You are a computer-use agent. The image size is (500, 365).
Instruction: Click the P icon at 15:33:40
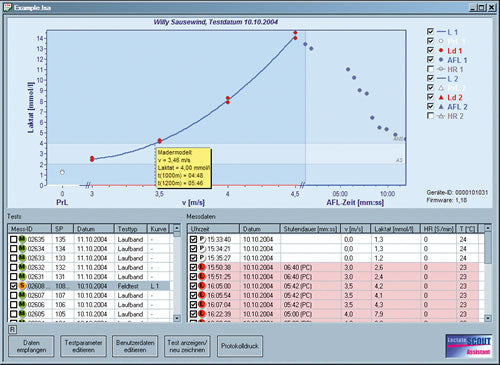pos(202,239)
